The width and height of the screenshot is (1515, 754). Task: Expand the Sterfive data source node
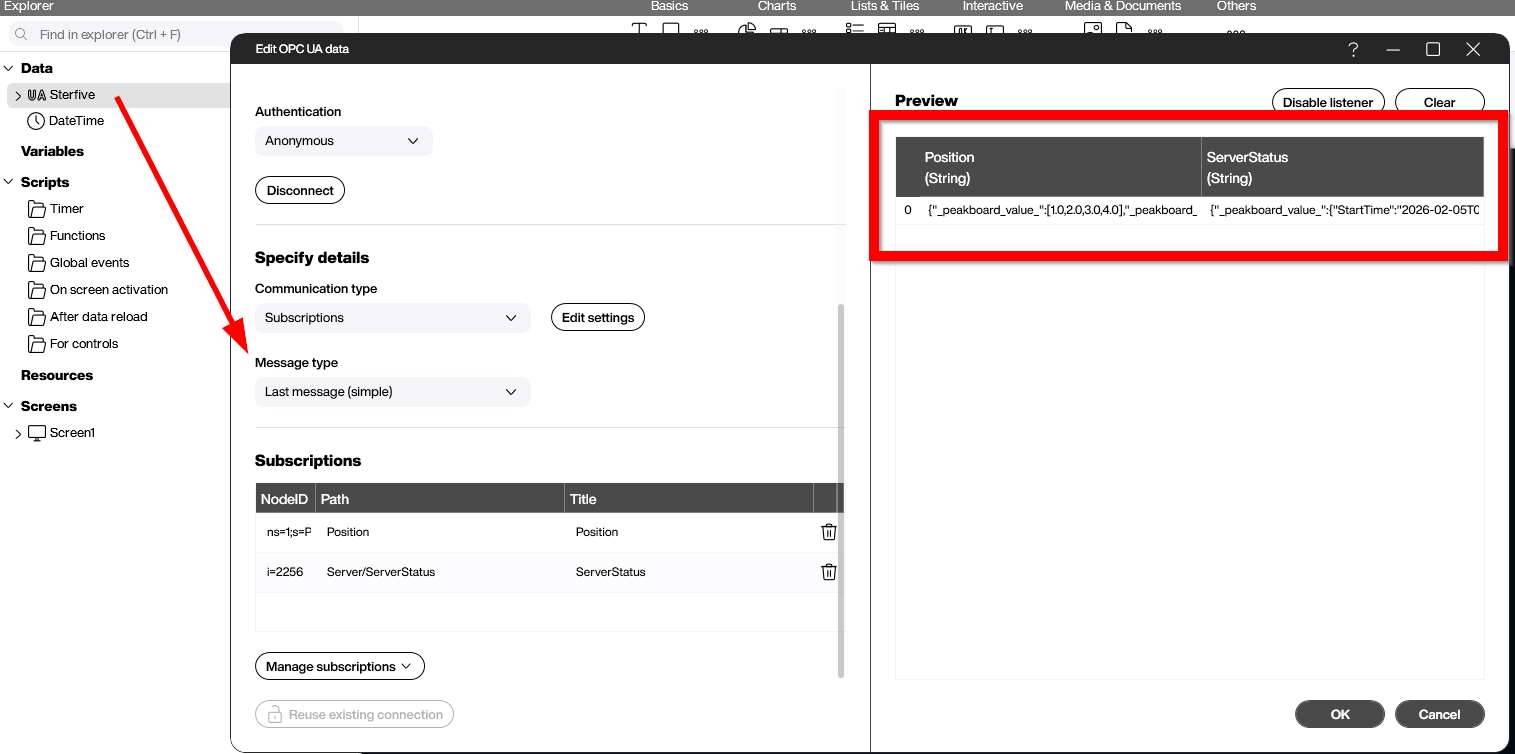coord(18,94)
